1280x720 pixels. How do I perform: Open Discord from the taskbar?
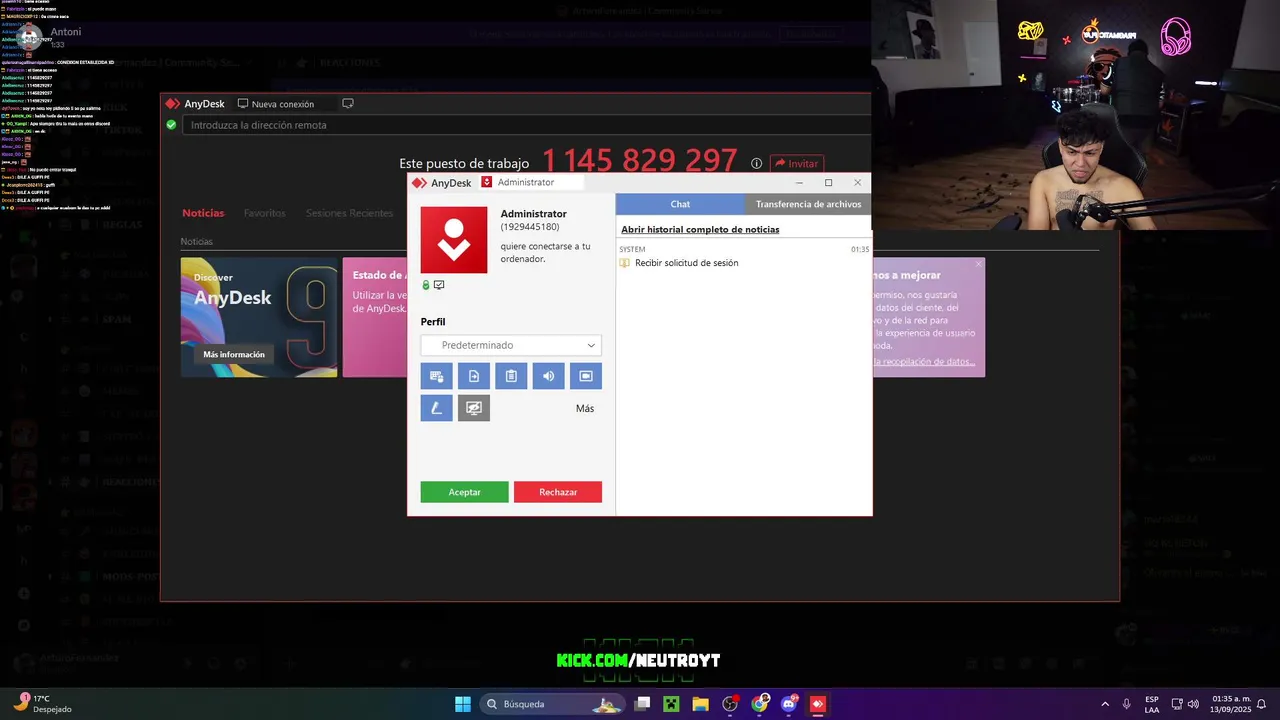(x=789, y=704)
